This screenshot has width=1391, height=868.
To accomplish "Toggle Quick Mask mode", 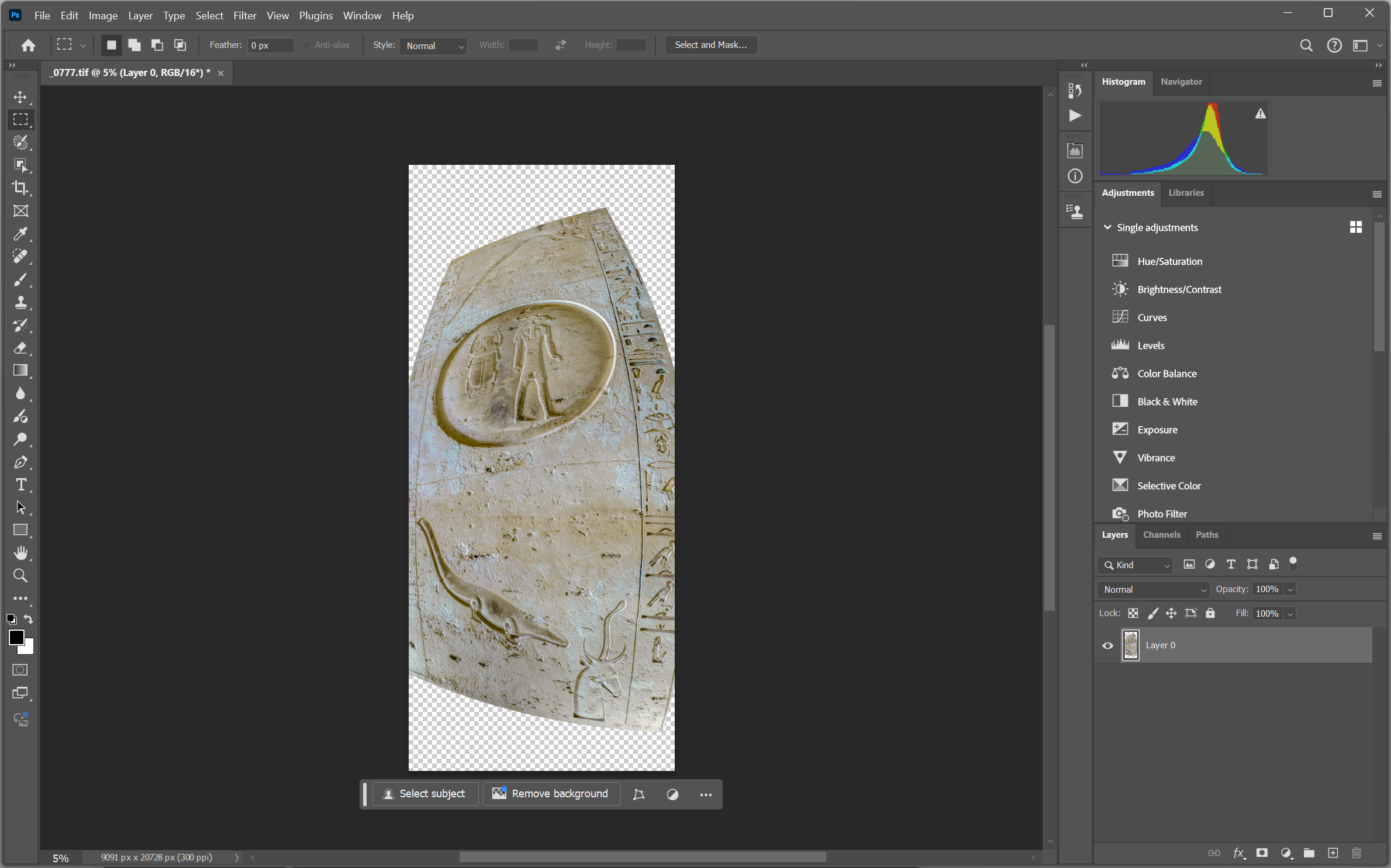I will [x=20, y=670].
